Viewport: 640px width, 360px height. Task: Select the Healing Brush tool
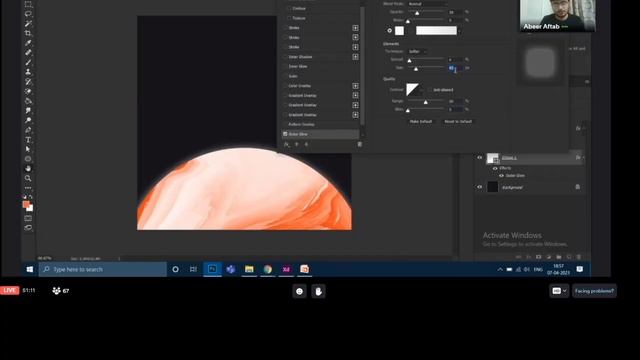[28, 53]
